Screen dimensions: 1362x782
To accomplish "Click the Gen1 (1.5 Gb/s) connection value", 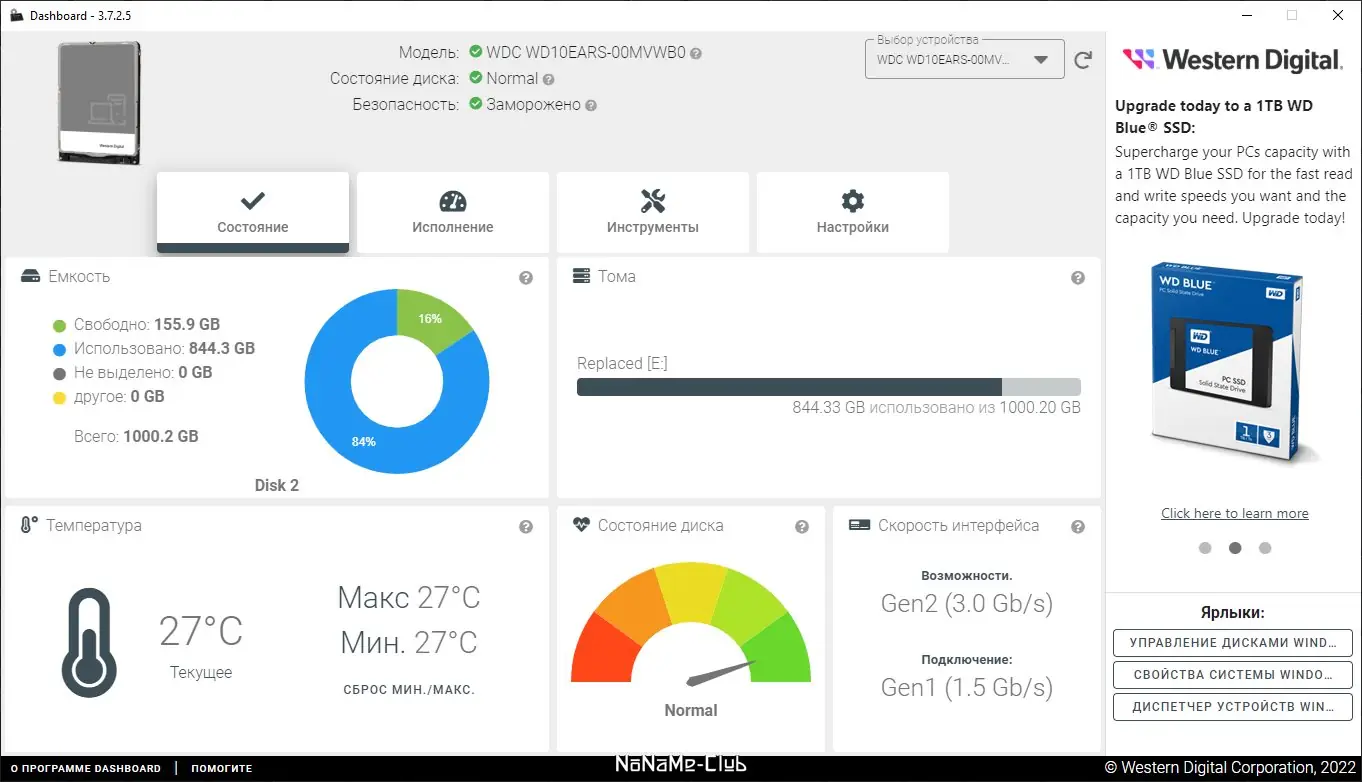I will 967,688.
